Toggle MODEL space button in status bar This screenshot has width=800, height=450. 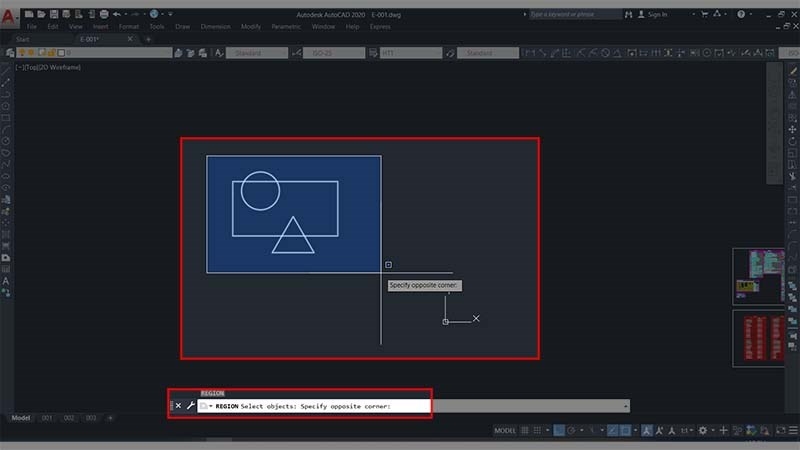point(505,431)
